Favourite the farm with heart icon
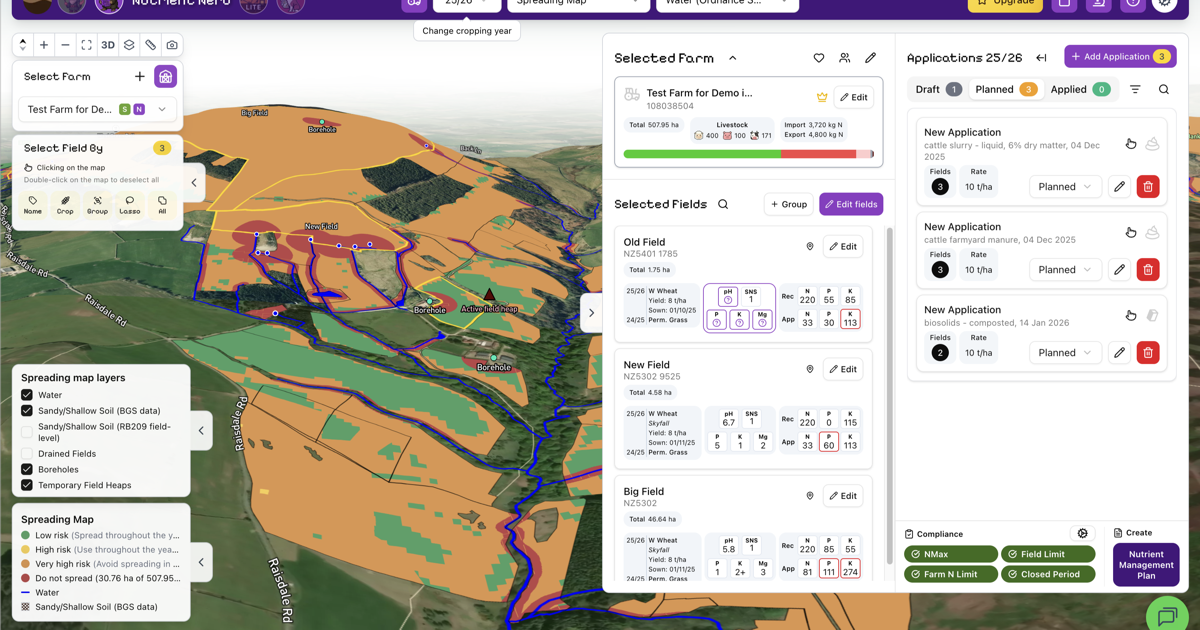This screenshot has width=1200, height=630. [x=819, y=59]
